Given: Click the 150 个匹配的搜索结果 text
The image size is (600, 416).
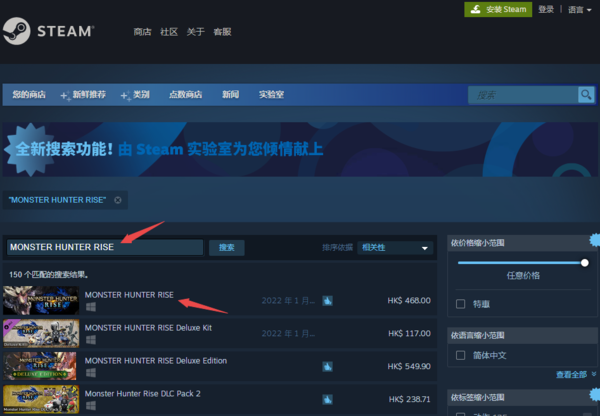Looking at the screenshot, I should [49, 274].
